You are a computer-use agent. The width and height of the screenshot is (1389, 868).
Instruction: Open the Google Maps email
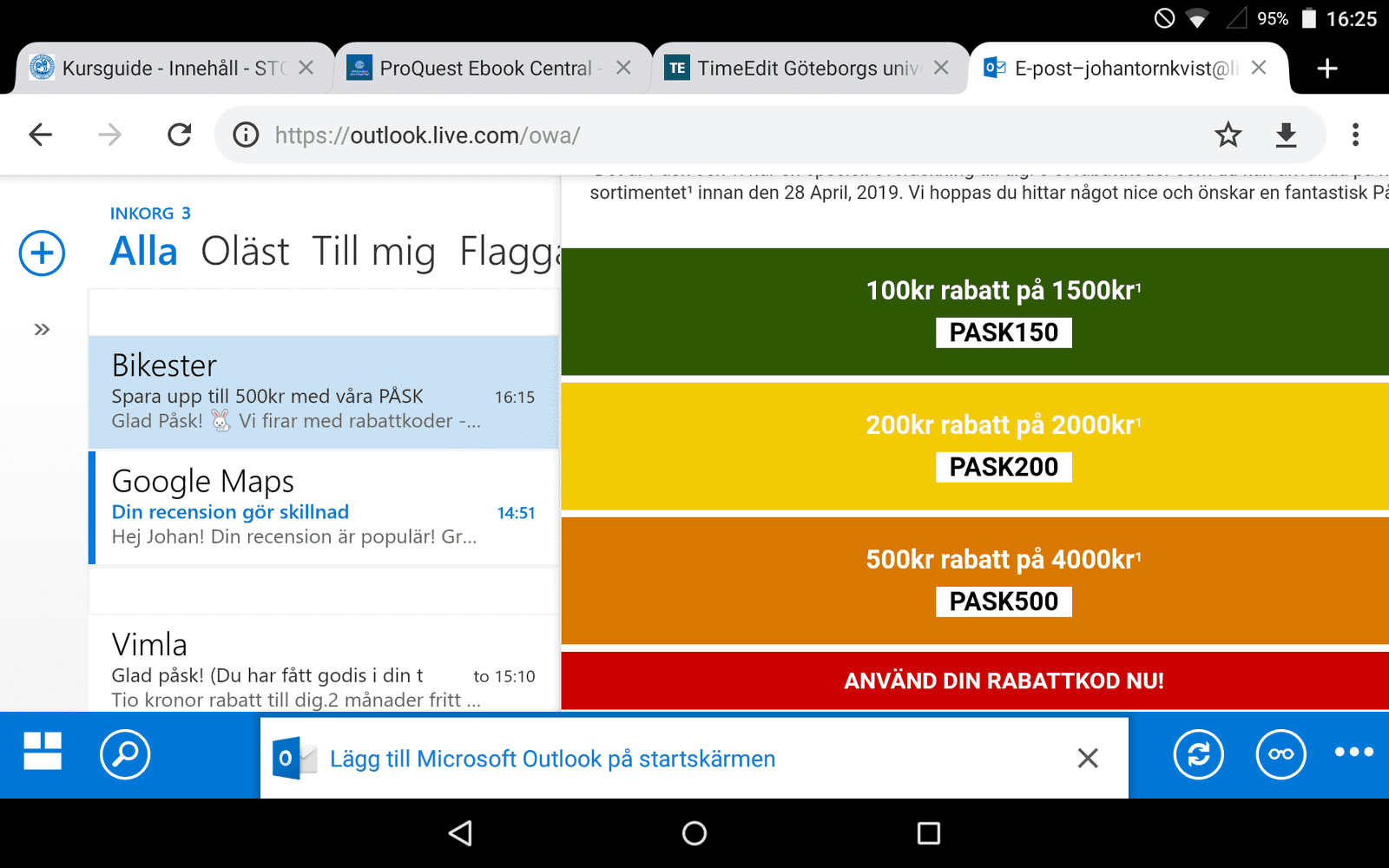[324, 508]
